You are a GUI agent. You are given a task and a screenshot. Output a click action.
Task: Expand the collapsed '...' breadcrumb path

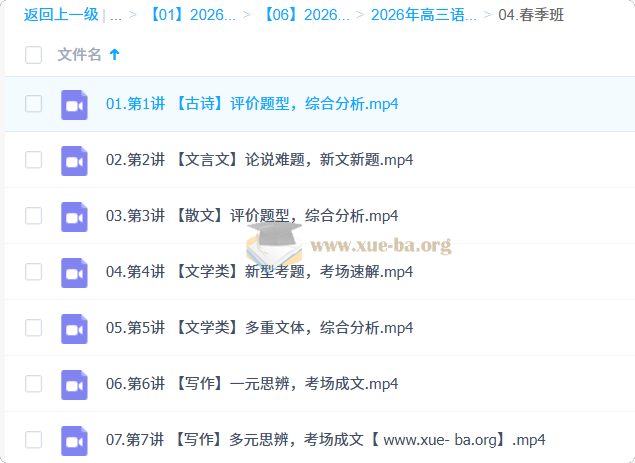pyautogui.click(x=116, y=15)
